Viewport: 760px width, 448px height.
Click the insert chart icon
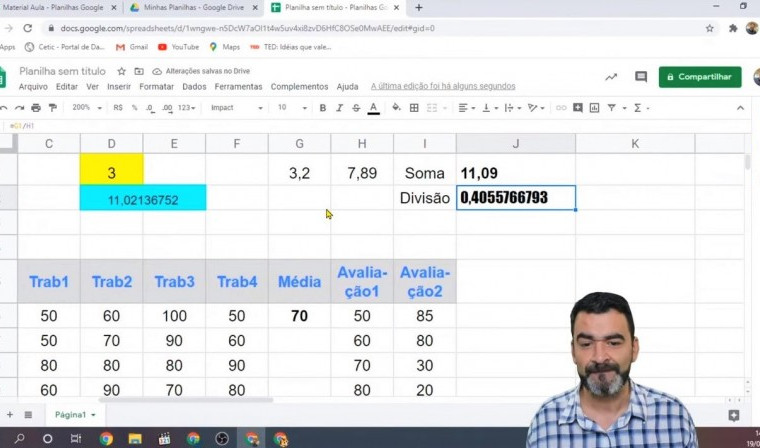point(593,108)
